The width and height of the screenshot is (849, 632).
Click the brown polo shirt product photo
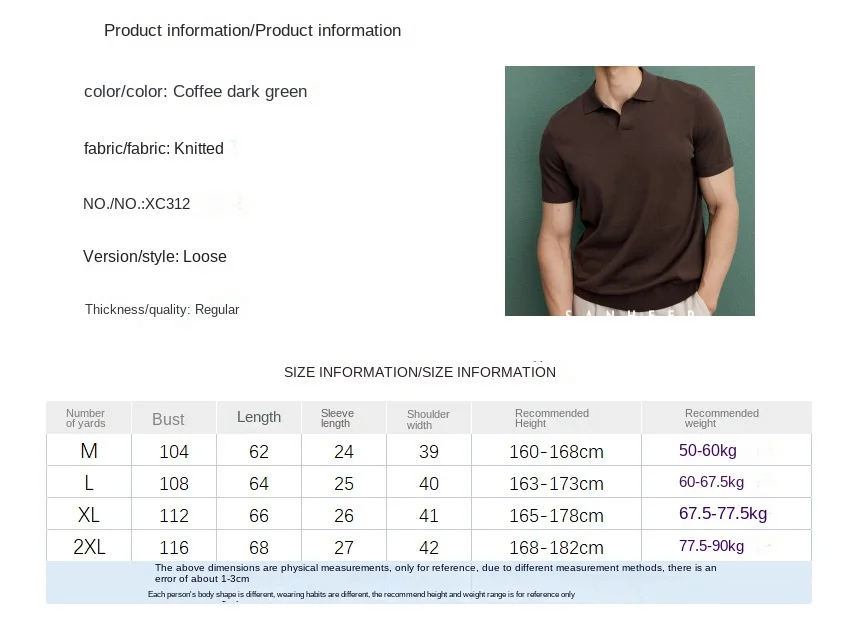(630, 191)
